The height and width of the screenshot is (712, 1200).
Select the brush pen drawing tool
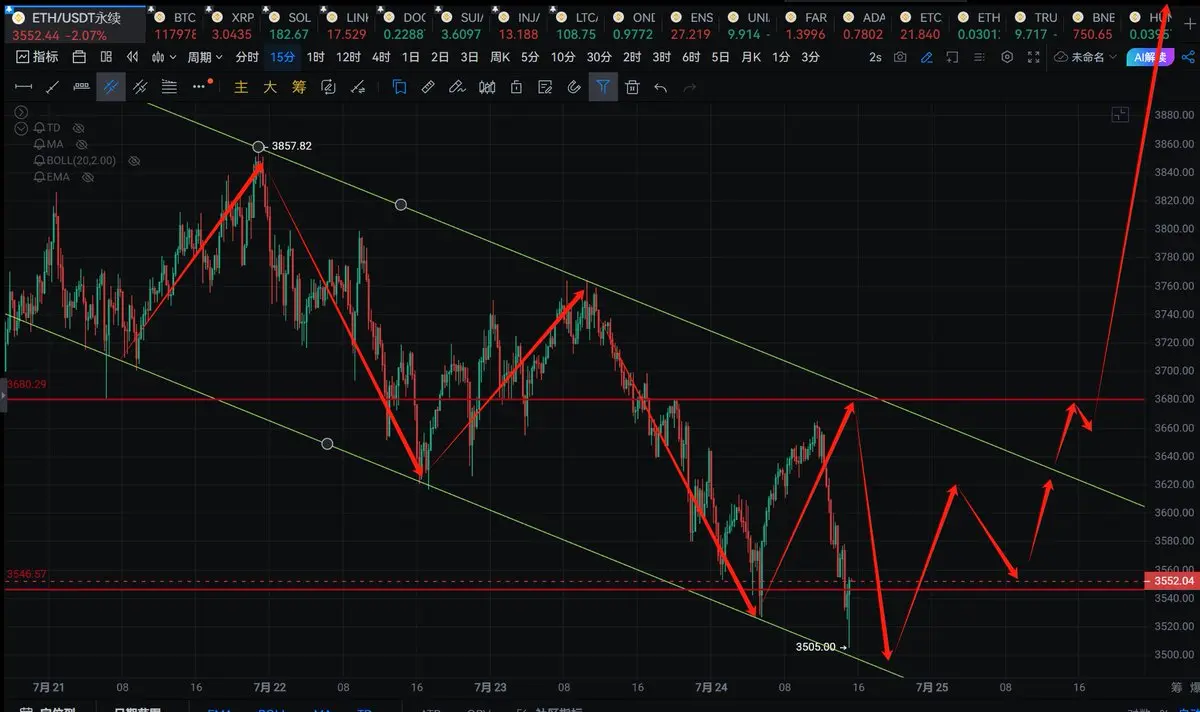point(458,87)
